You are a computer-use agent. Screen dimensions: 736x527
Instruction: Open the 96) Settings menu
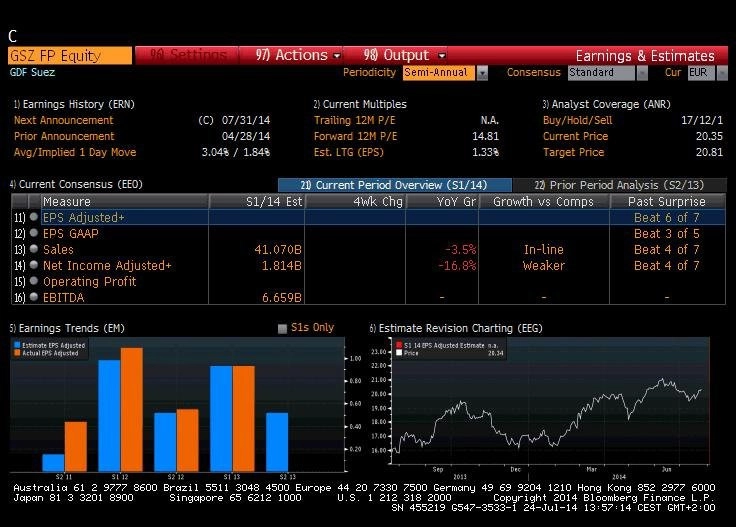[187, 55]
